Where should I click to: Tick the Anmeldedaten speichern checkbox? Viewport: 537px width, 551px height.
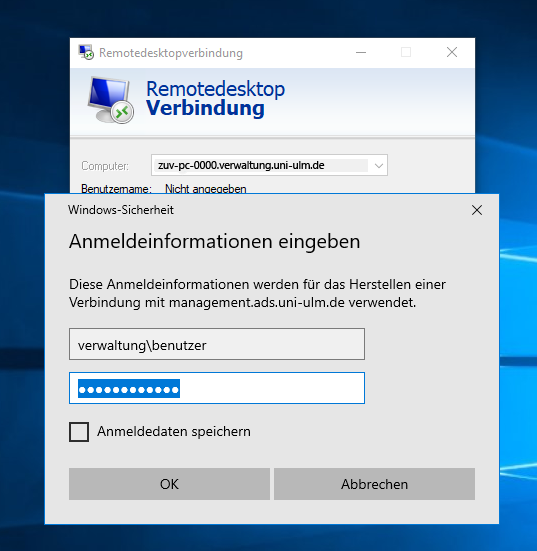(79, 432)
